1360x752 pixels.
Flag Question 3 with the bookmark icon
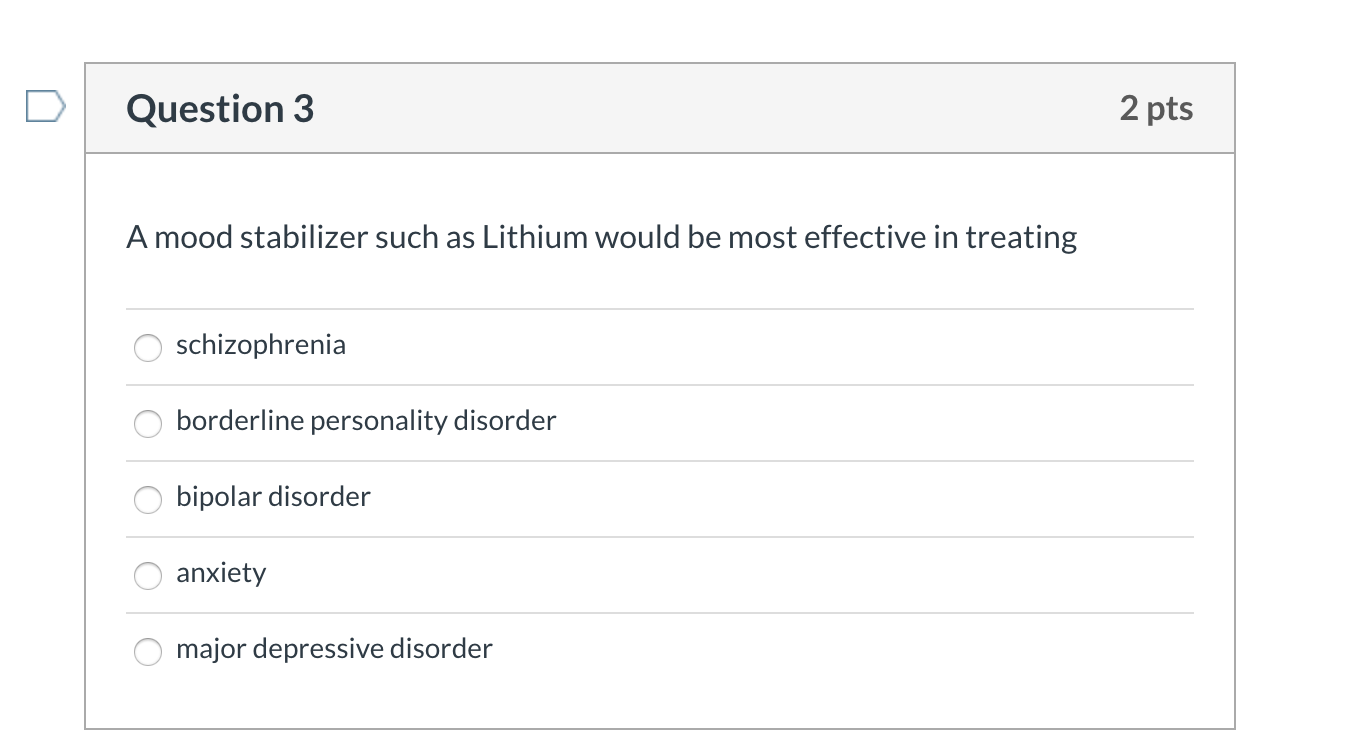(x=46, y=105)
